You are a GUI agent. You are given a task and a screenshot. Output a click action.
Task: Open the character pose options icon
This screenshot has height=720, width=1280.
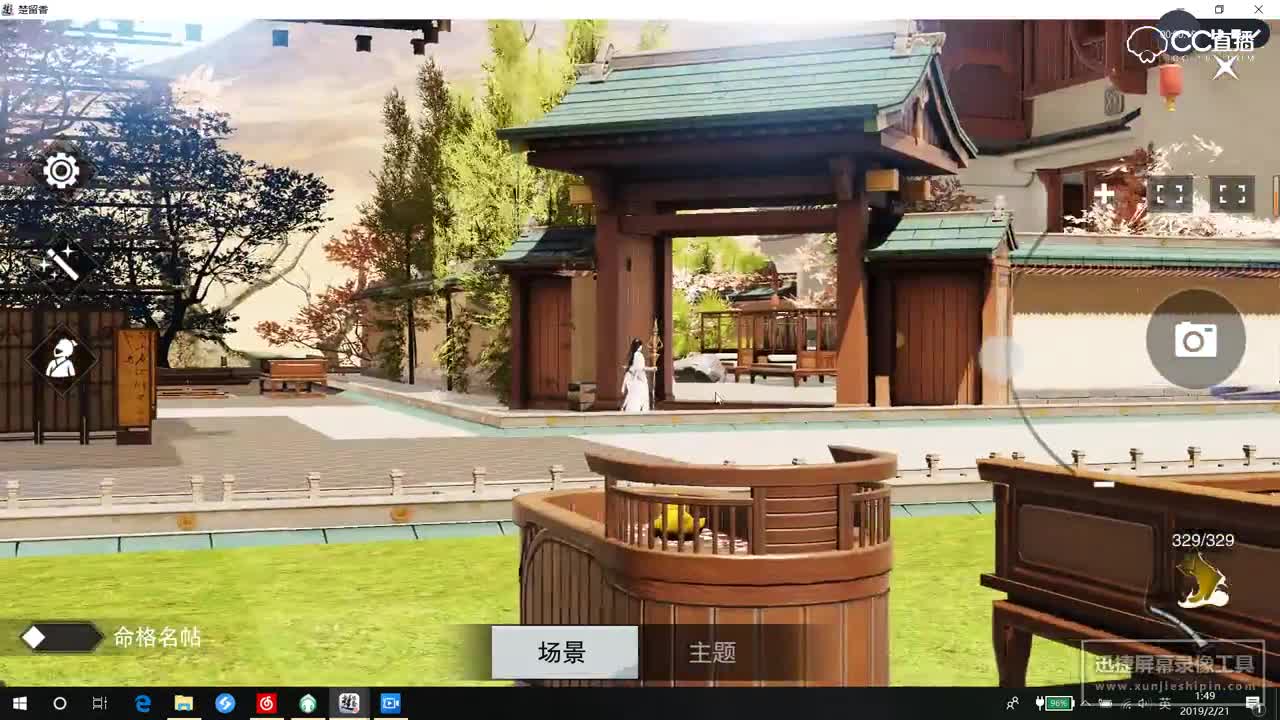tap(62, 358)
